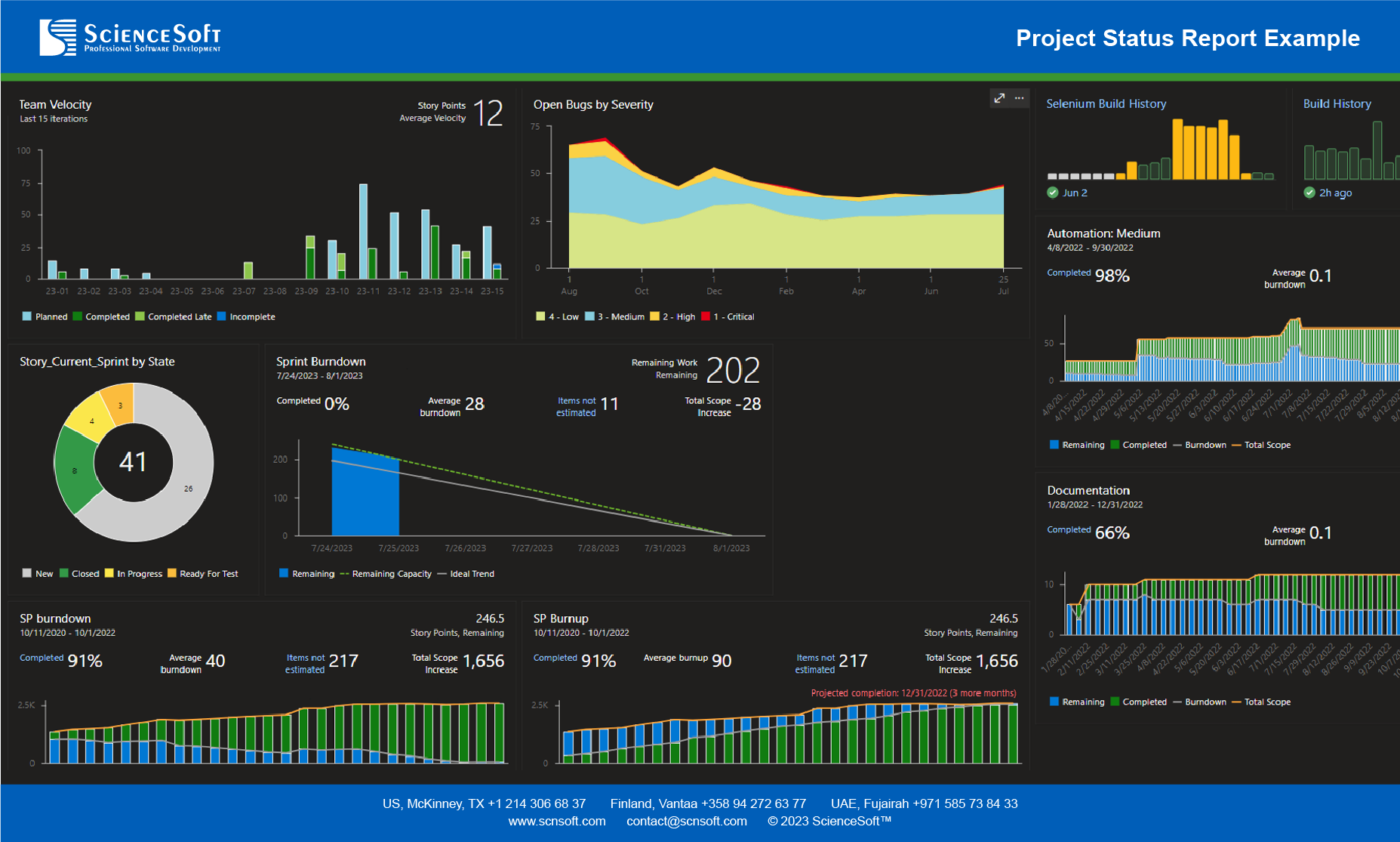This screenshot has height=842, width=1400.
Task: Select the Sprint Burndown widget title
Action: click(x=321, y=362)
